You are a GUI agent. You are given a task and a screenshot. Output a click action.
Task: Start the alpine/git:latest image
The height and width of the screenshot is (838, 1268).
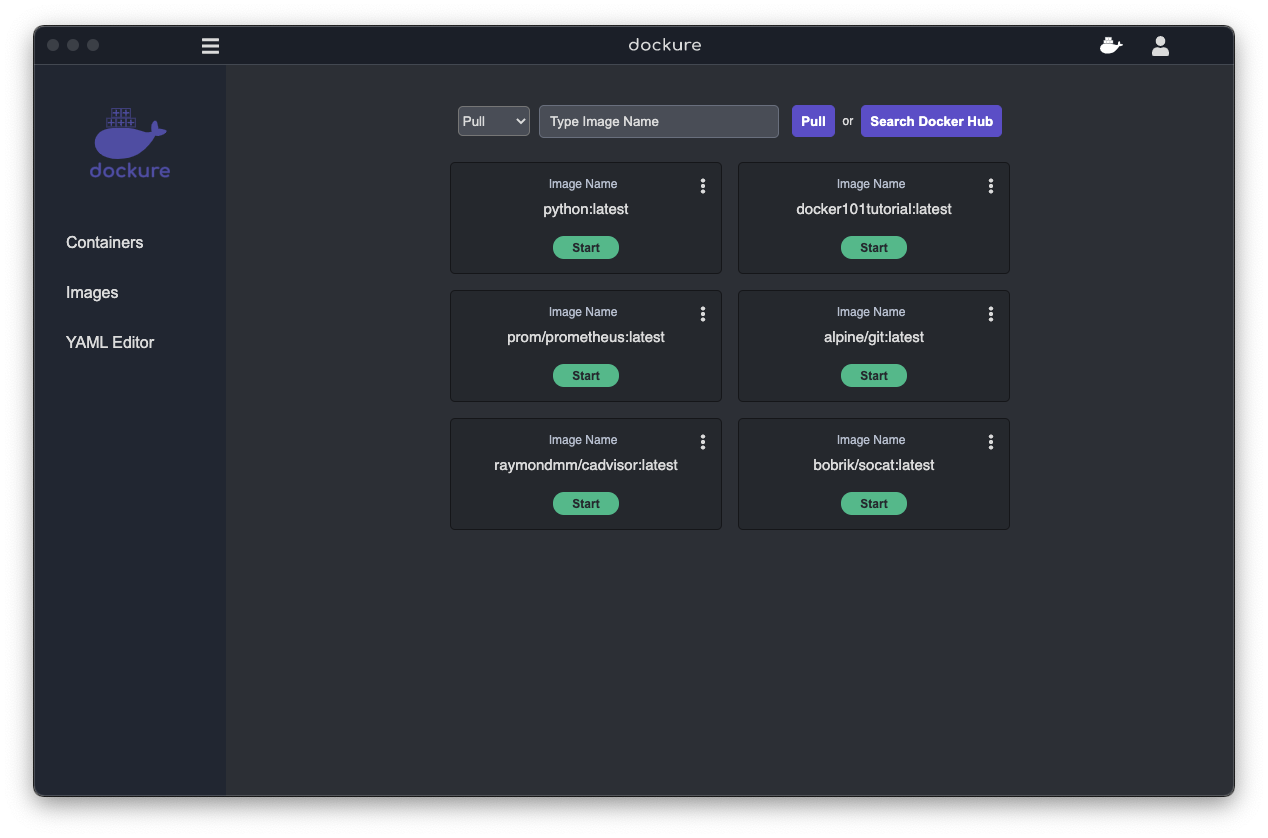click(x=874, y=376)
